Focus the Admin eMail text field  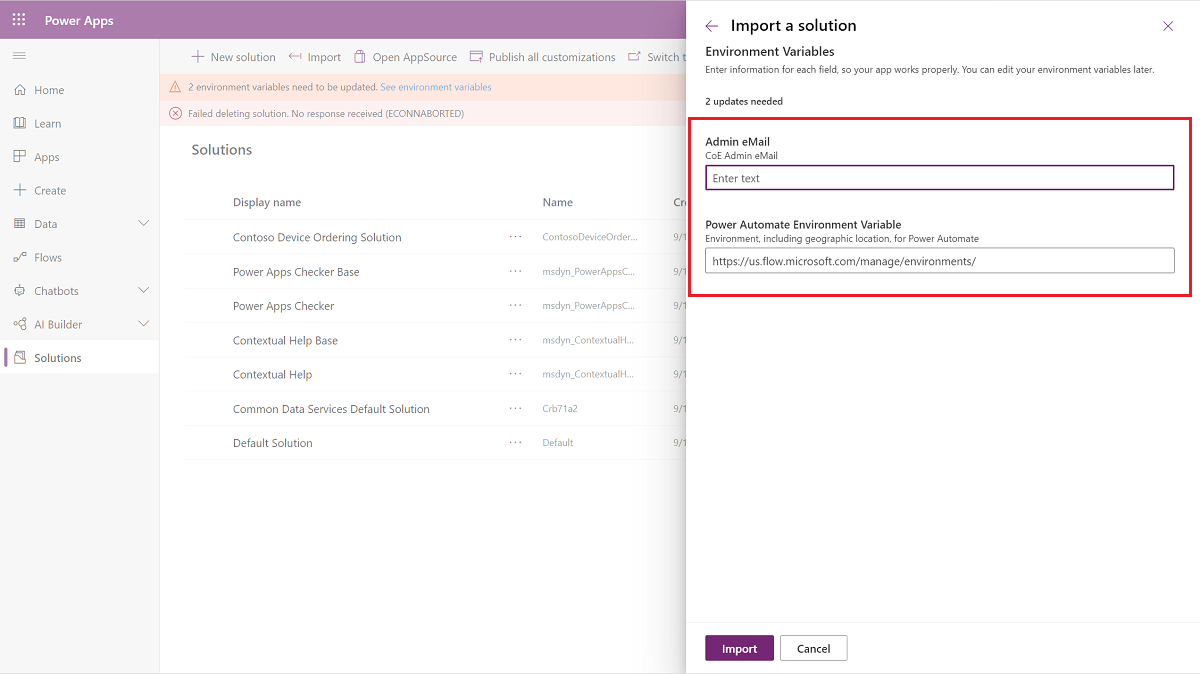[939, 178]
